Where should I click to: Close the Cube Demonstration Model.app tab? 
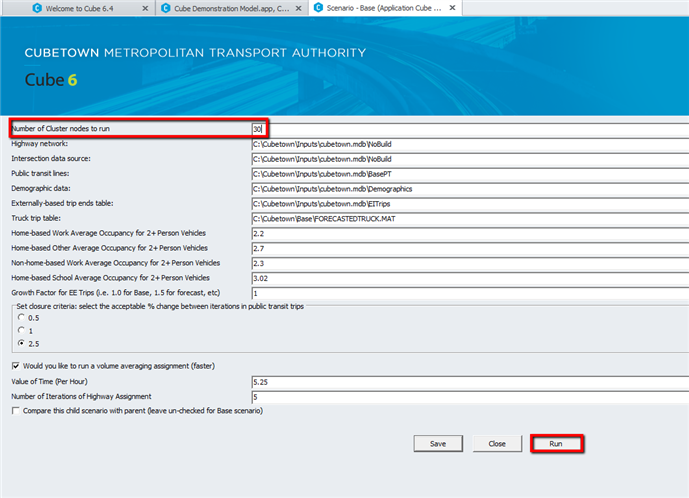[x=298, y=8]
